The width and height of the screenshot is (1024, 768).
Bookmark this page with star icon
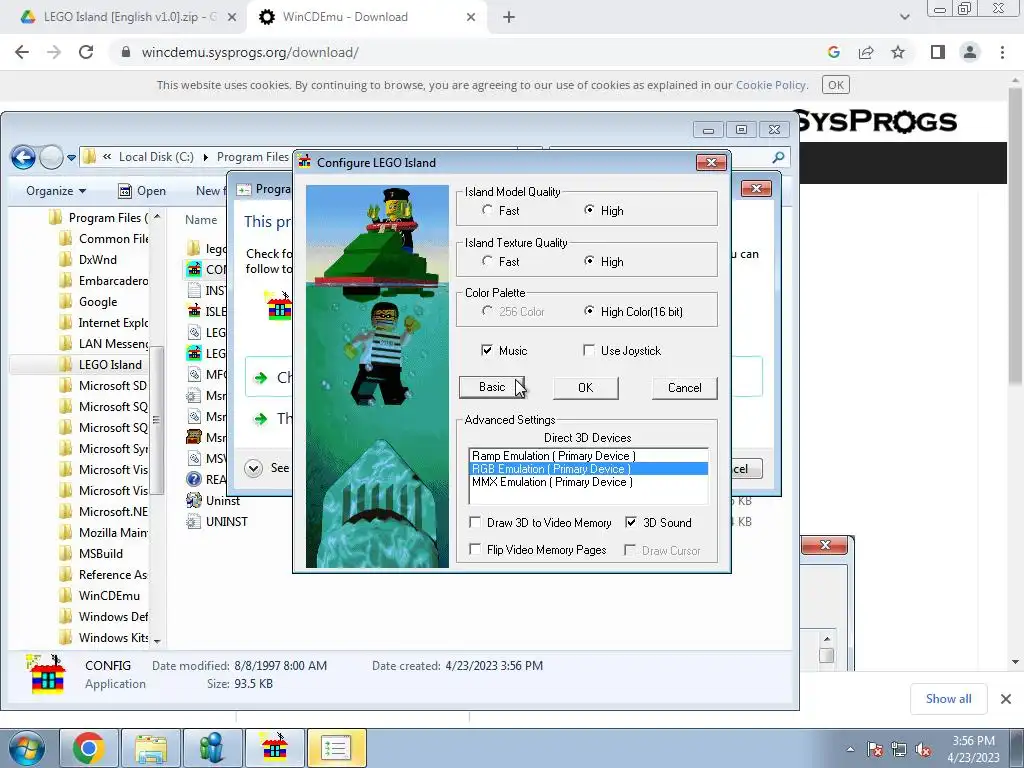click(898, 52)
